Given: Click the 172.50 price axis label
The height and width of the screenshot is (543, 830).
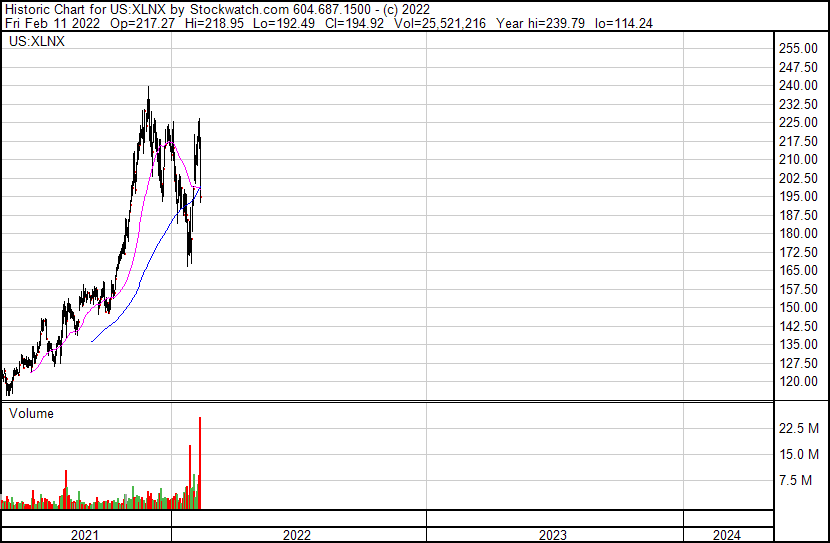Looking at the screenshot, I should 798,252.
